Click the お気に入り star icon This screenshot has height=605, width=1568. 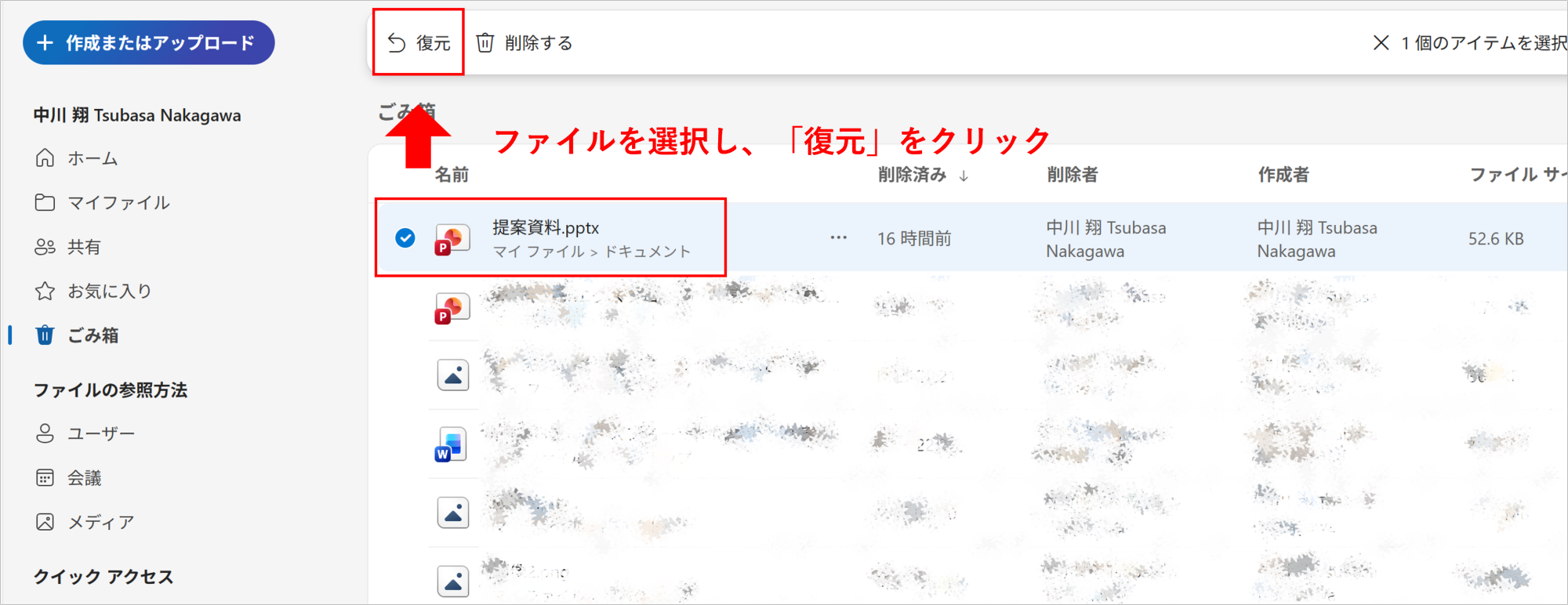[45, 292]
